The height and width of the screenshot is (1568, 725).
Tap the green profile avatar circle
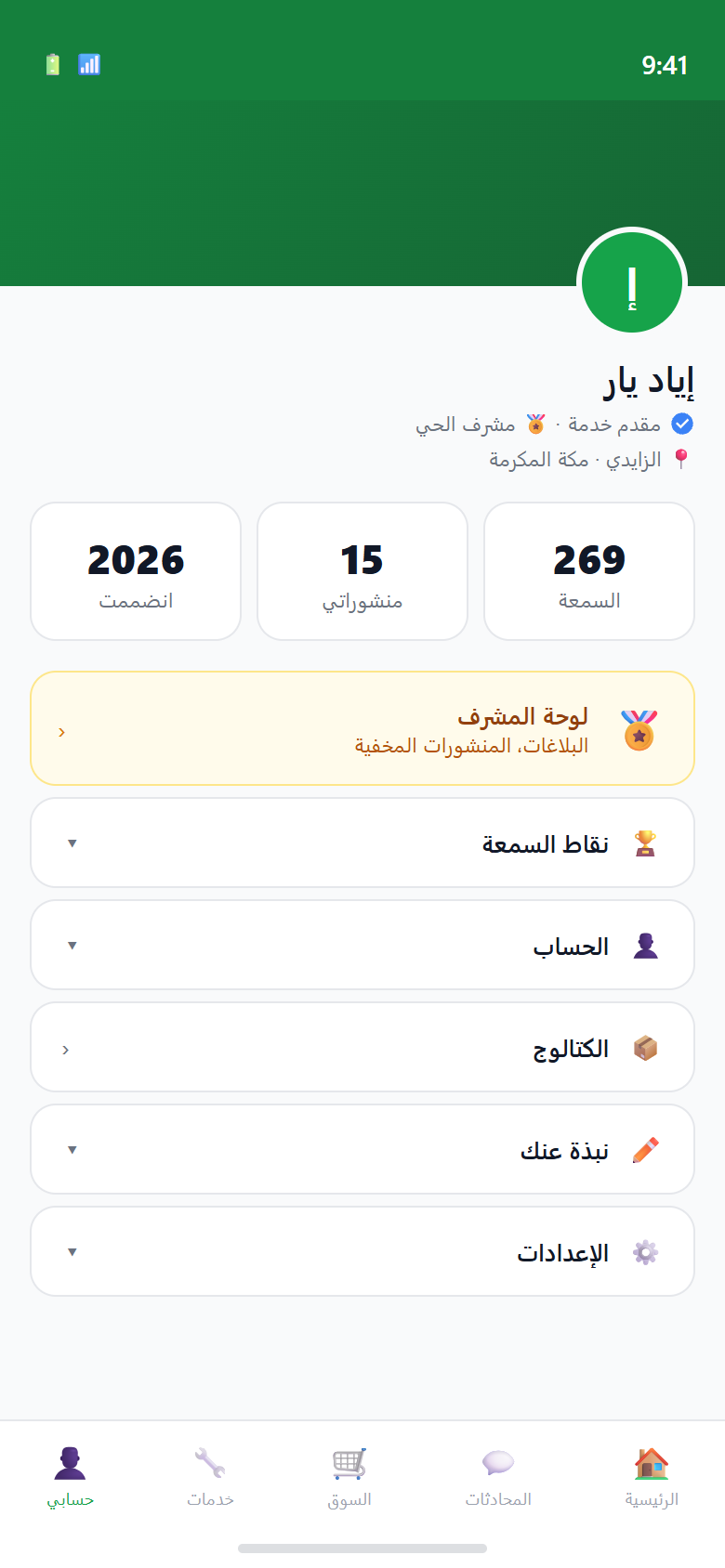(x=632, y=282)
